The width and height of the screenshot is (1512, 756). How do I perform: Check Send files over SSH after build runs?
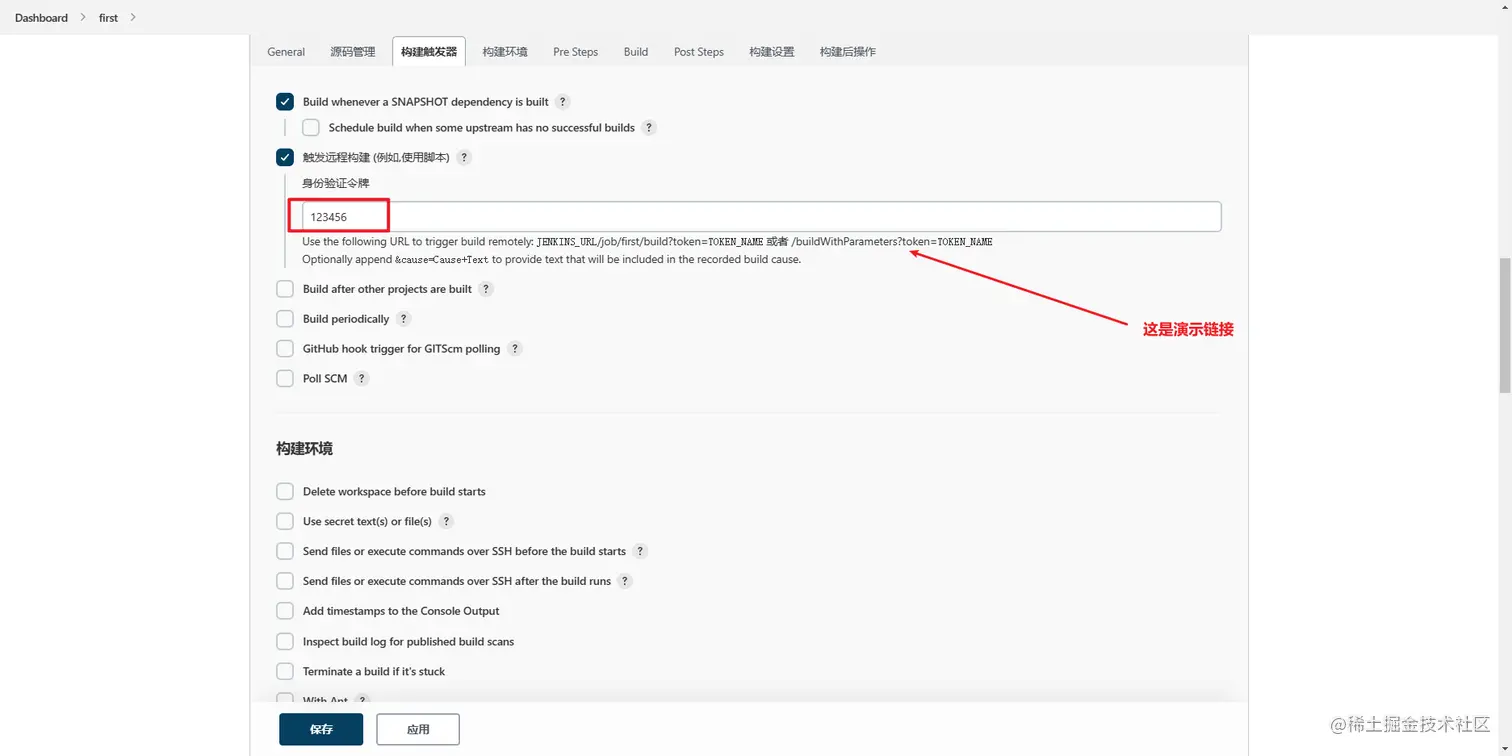tap(285, 581)
